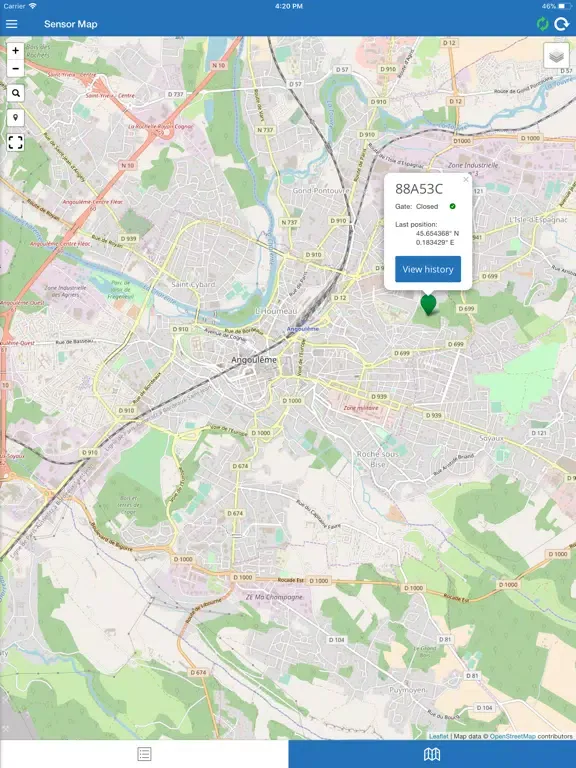Open map search tool

pyautogui.click(x=16, y=93)
